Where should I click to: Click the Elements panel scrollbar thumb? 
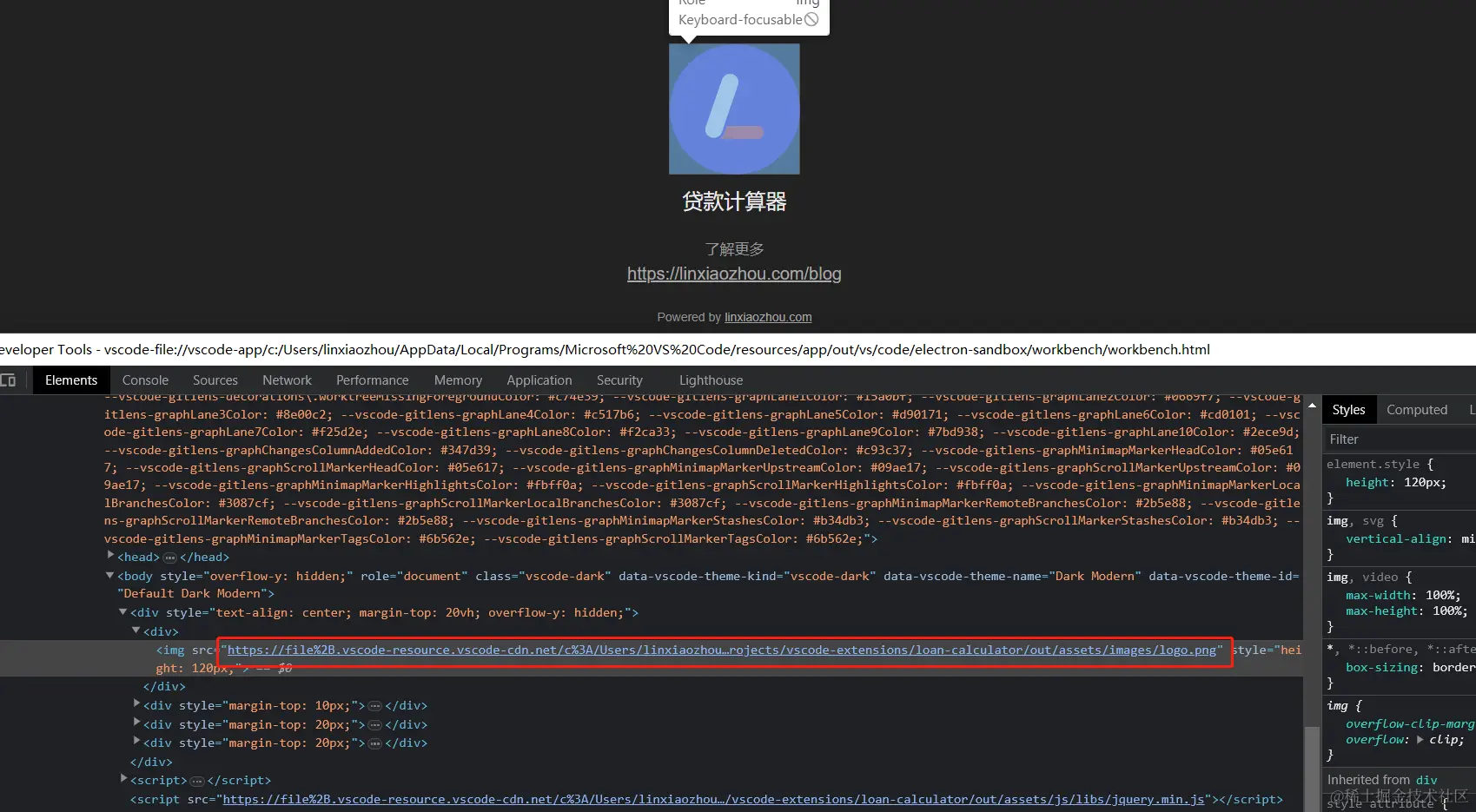[1312, 768]
